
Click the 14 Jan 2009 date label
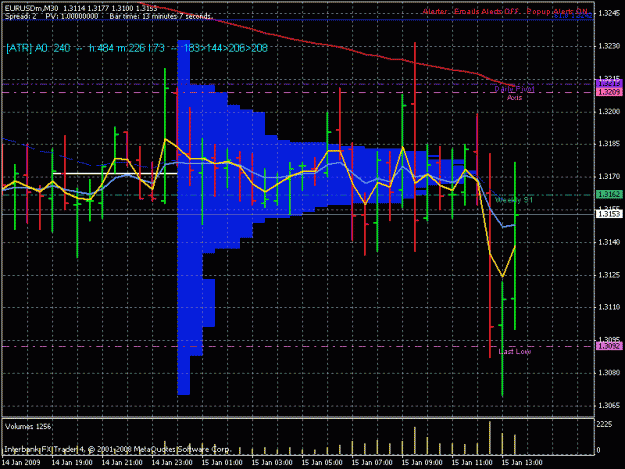click(21, 463)
